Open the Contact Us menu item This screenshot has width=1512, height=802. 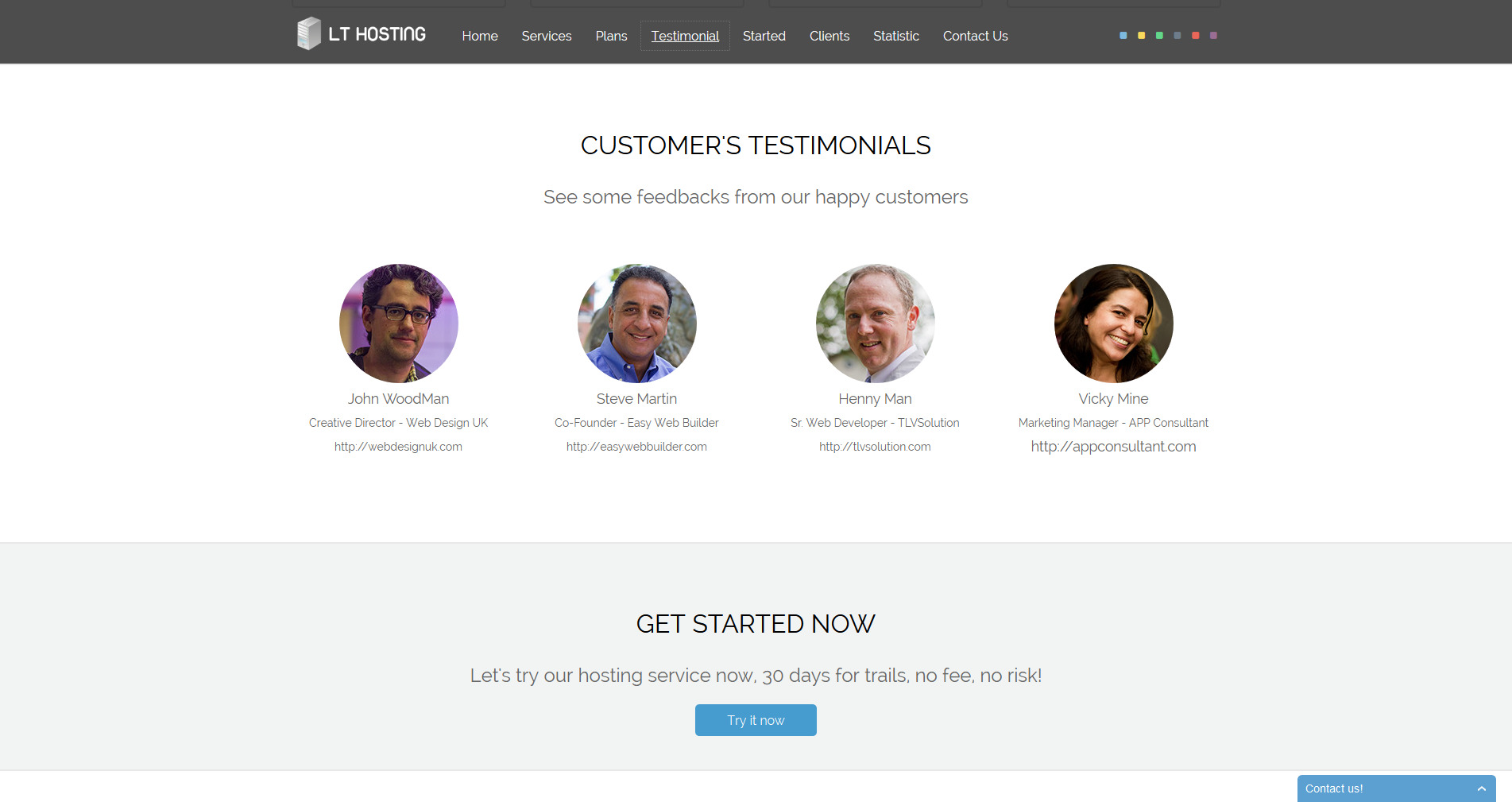coord(975,36)
